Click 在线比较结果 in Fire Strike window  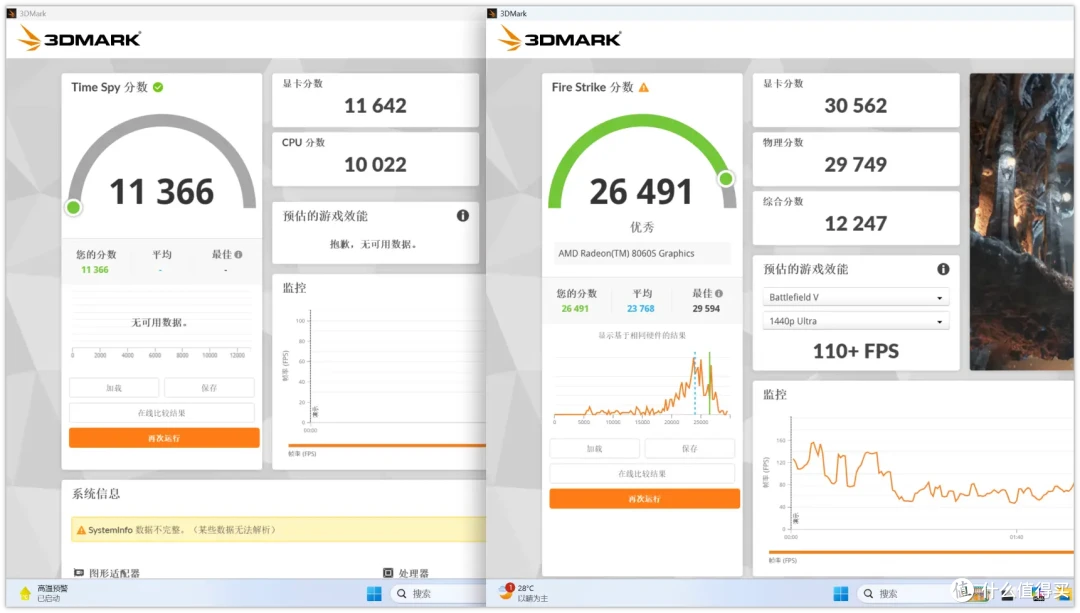pos(642,474)
